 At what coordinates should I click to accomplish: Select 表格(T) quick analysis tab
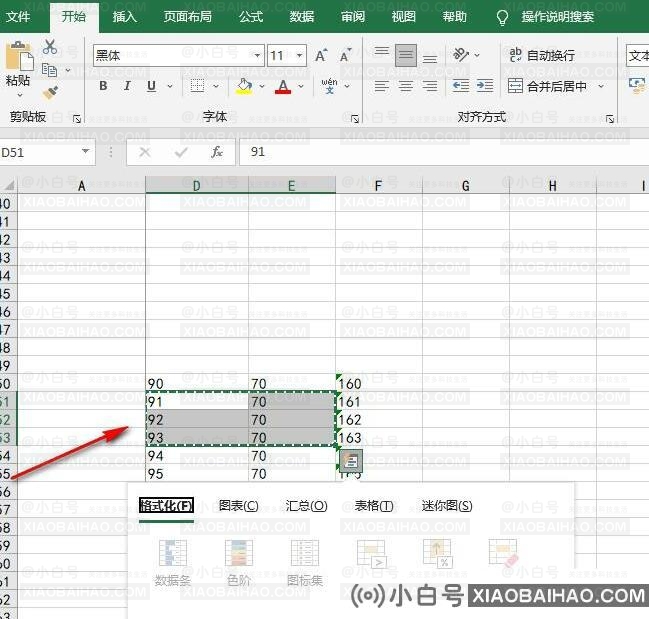374,506
